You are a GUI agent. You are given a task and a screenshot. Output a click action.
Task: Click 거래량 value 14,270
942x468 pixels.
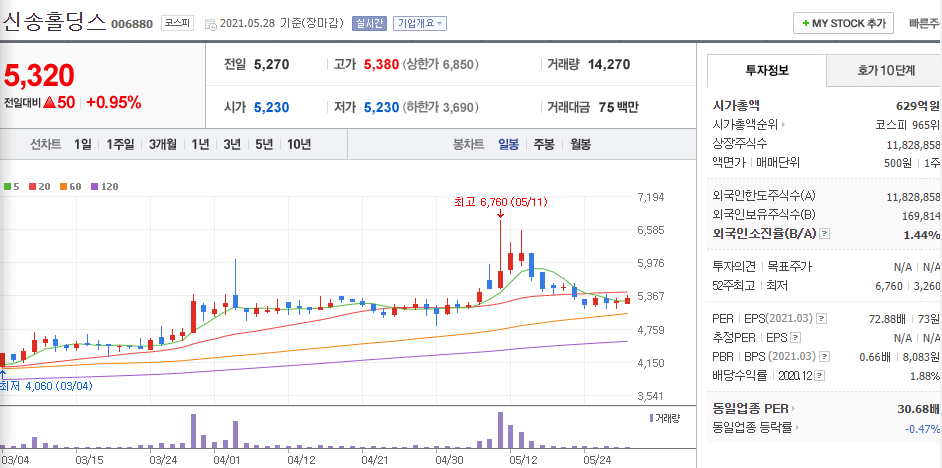pos(609,64)
